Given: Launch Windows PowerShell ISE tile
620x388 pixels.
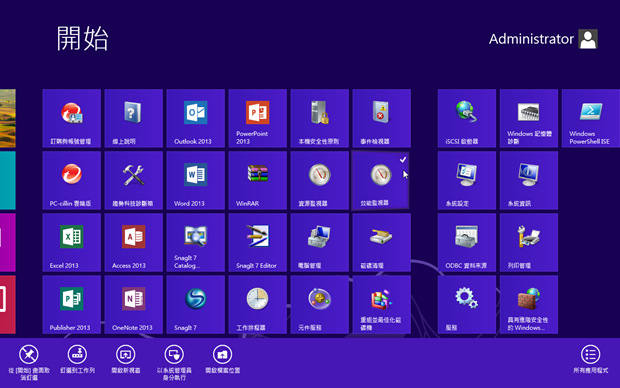Looking at the screenshot, I should pyautogui.click(x=591, y=118).
